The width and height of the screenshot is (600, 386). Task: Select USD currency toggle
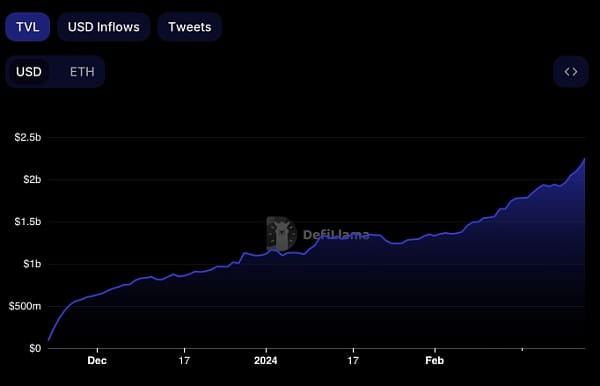pos(29,72)
